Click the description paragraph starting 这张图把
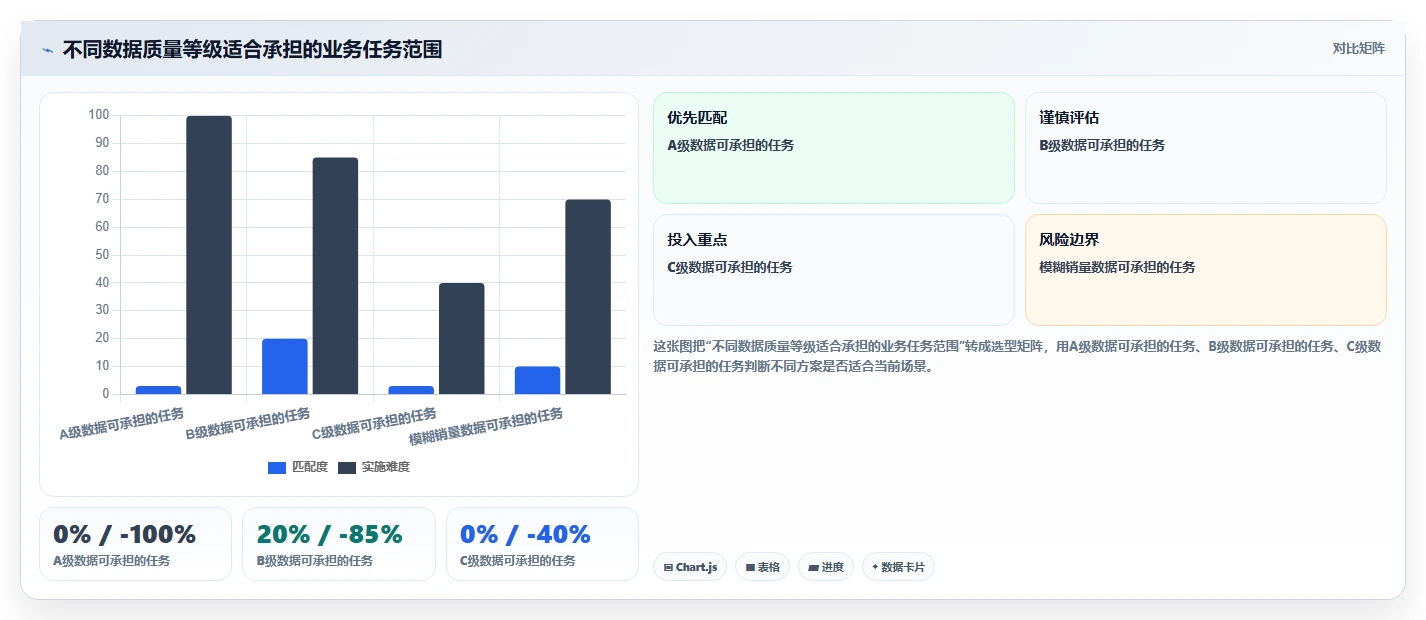The image size is (1426, 620). (1018, 356)
